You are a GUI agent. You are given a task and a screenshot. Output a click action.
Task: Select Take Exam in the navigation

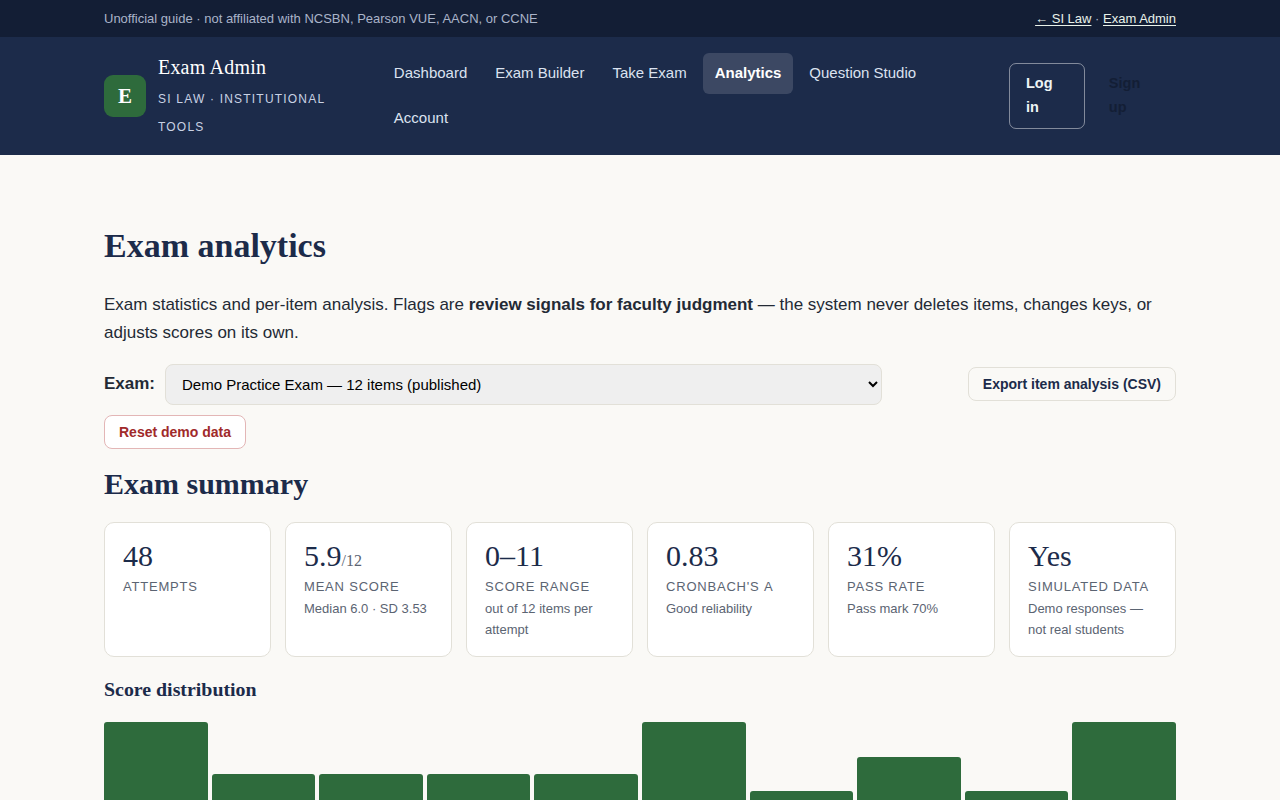[650, 73]
